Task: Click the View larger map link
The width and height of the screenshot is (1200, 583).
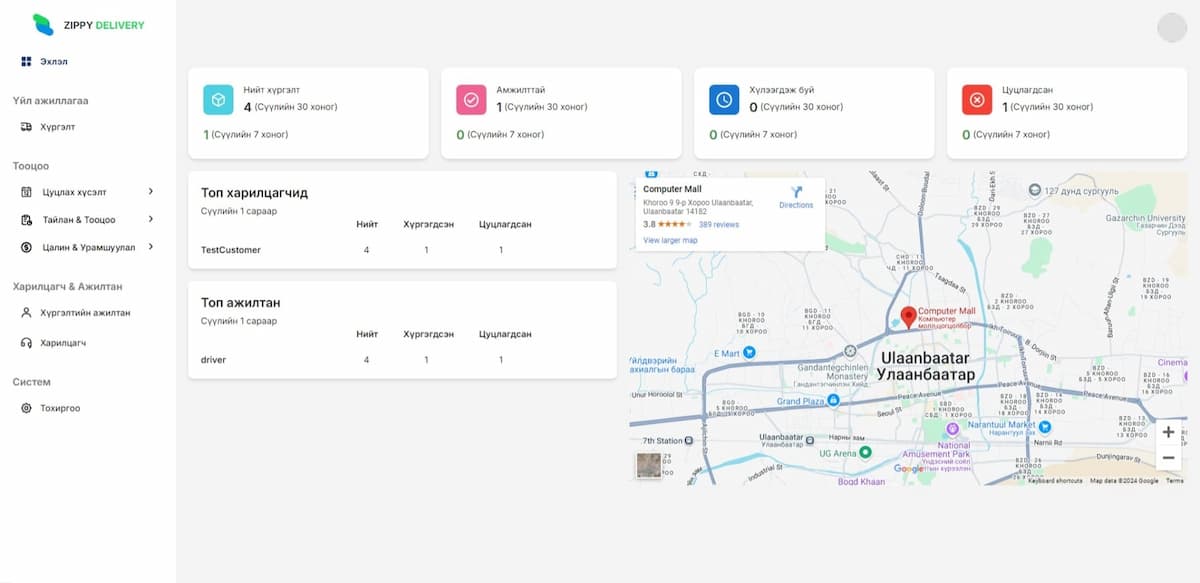Action: (670, 240)
